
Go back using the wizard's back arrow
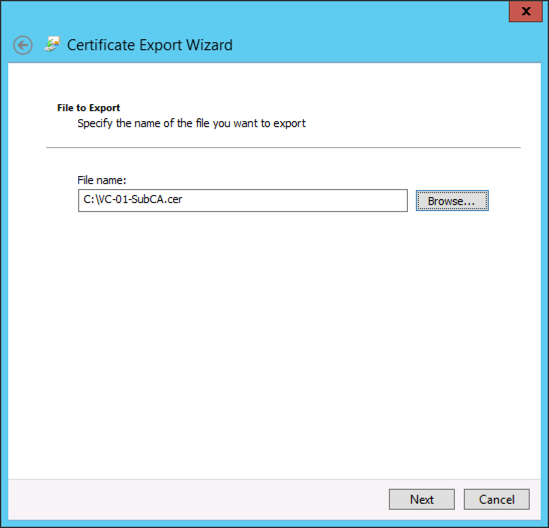(x=23, y=45)
